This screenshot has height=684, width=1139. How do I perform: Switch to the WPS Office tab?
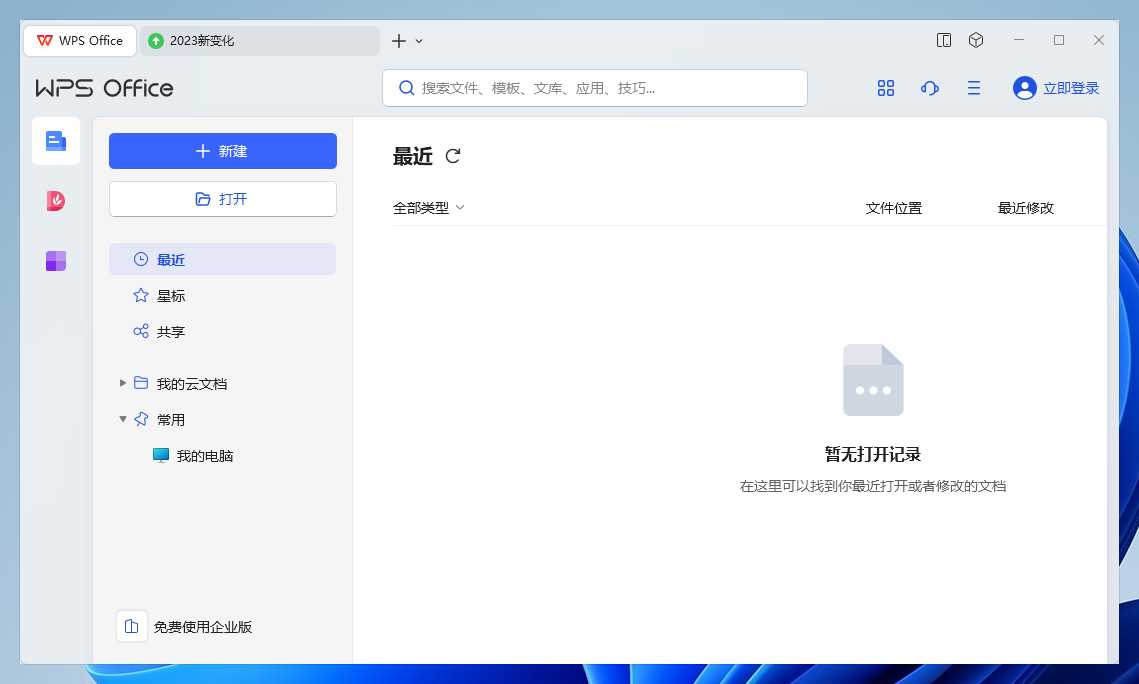point(80,41)
